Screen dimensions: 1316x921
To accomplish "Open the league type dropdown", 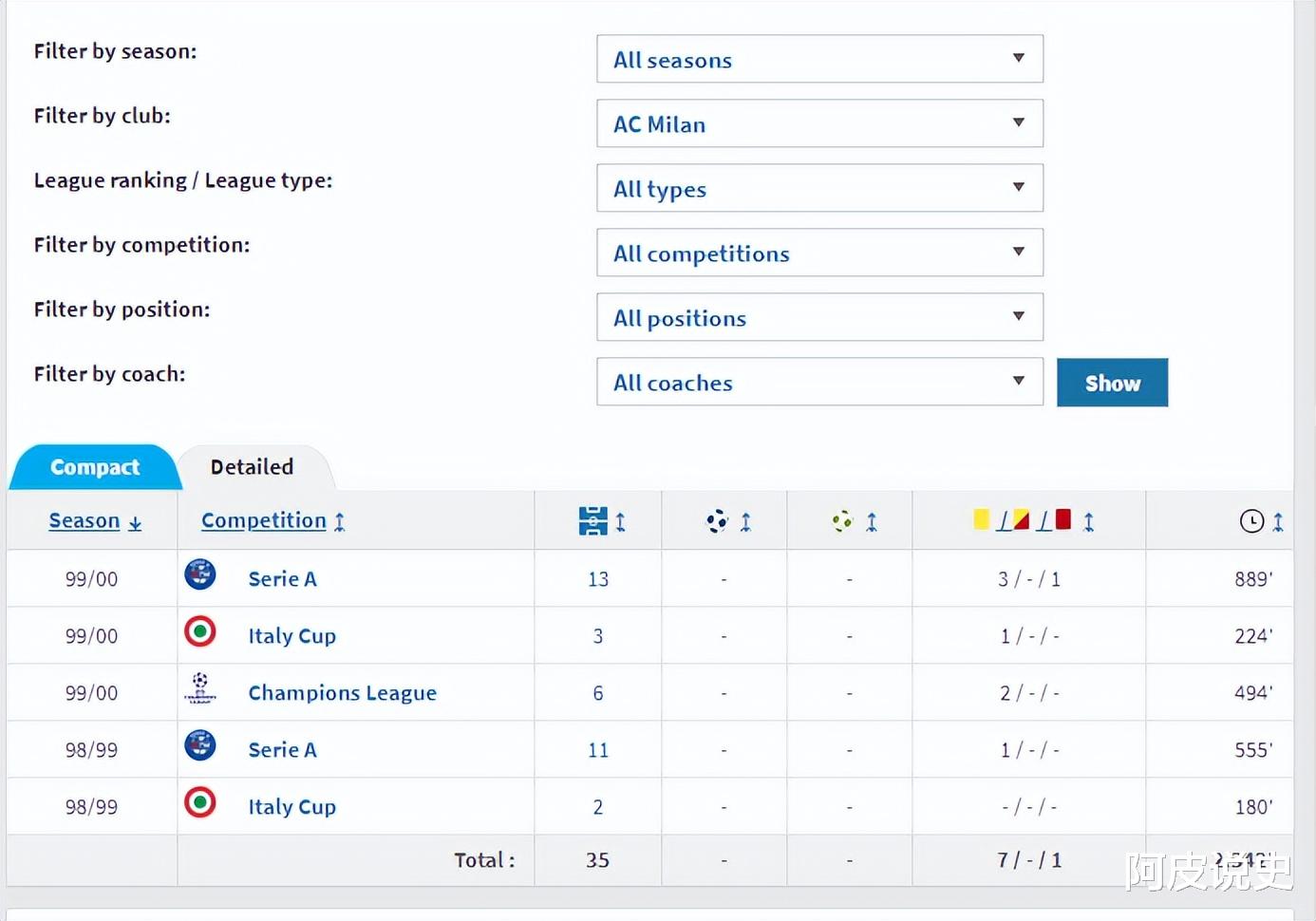I will 819,188.
